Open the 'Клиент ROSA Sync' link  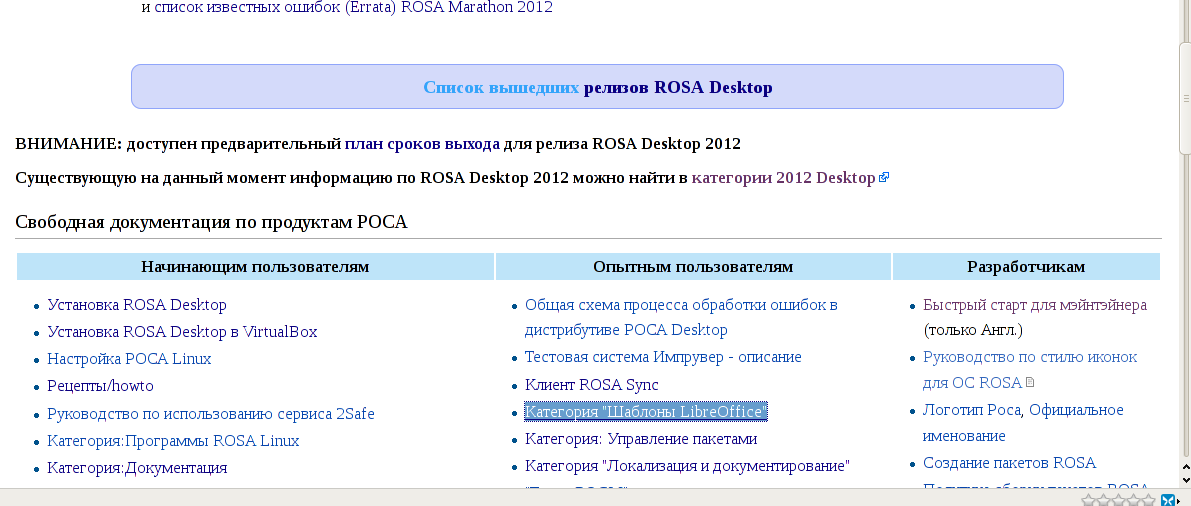pyautogui.click(x=592, y=385)
